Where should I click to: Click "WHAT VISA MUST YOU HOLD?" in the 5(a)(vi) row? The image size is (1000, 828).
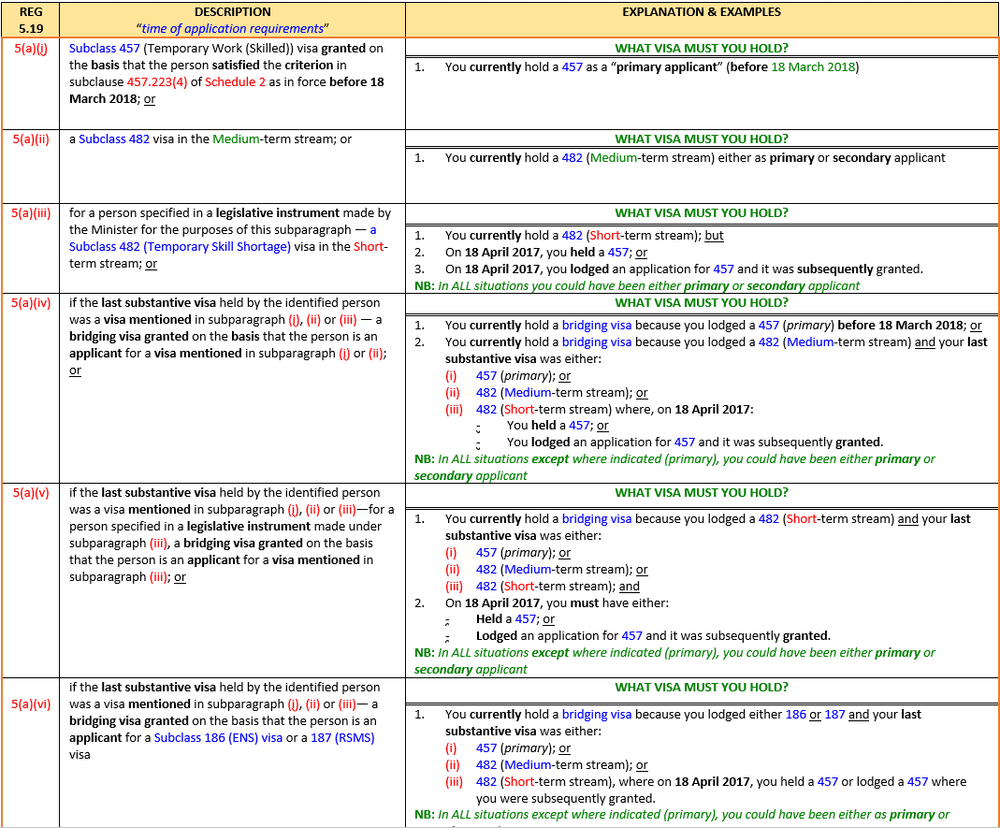tap(702, 688)
